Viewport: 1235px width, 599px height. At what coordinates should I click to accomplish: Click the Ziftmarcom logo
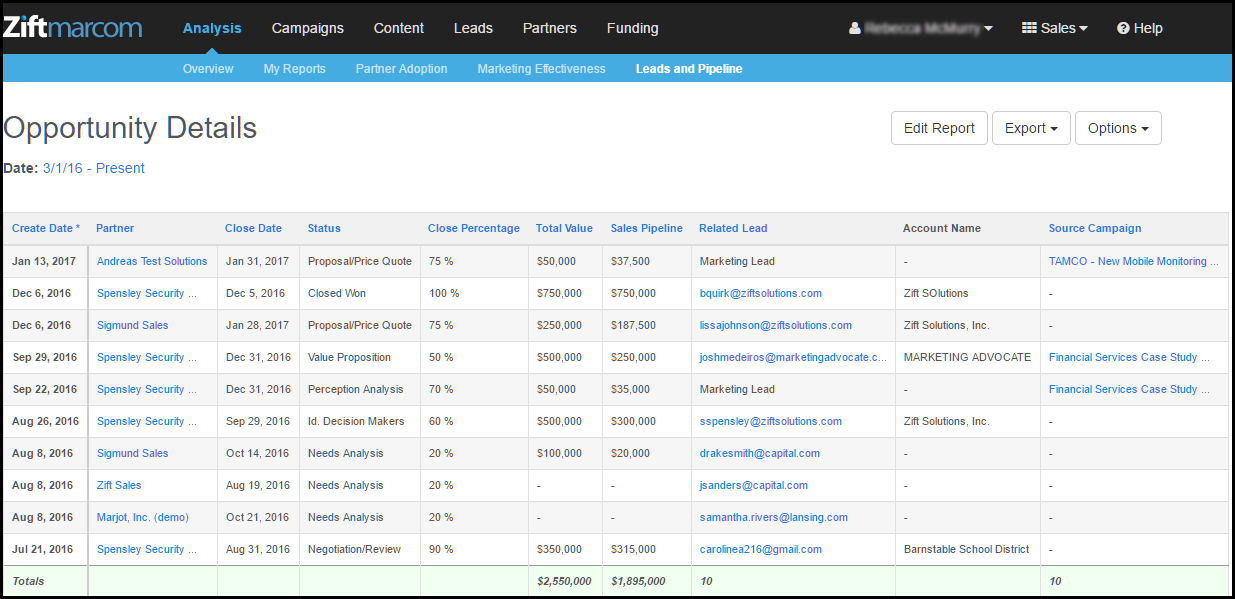[73, 27]
